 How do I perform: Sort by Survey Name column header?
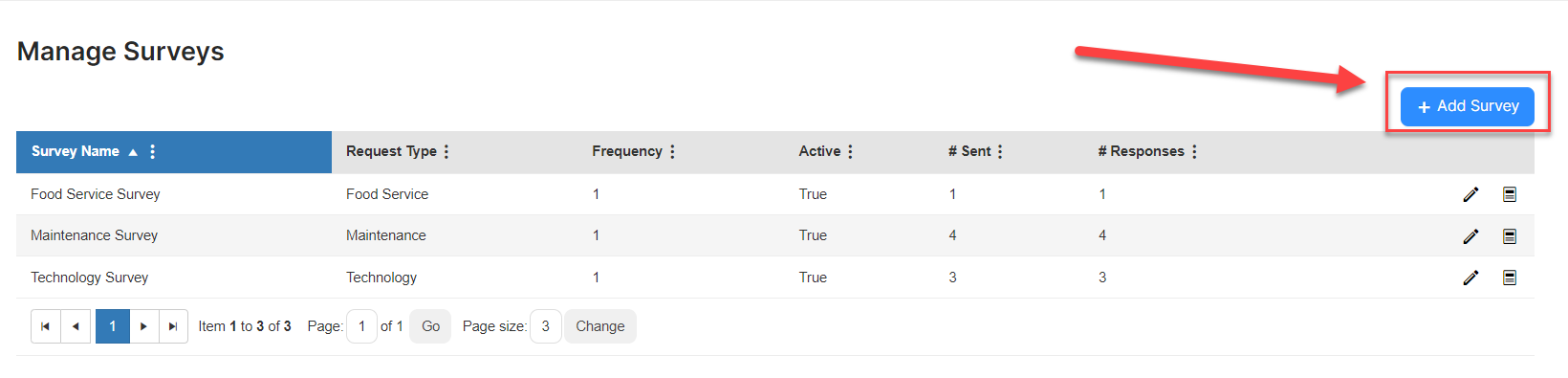(x=76, y=151)
